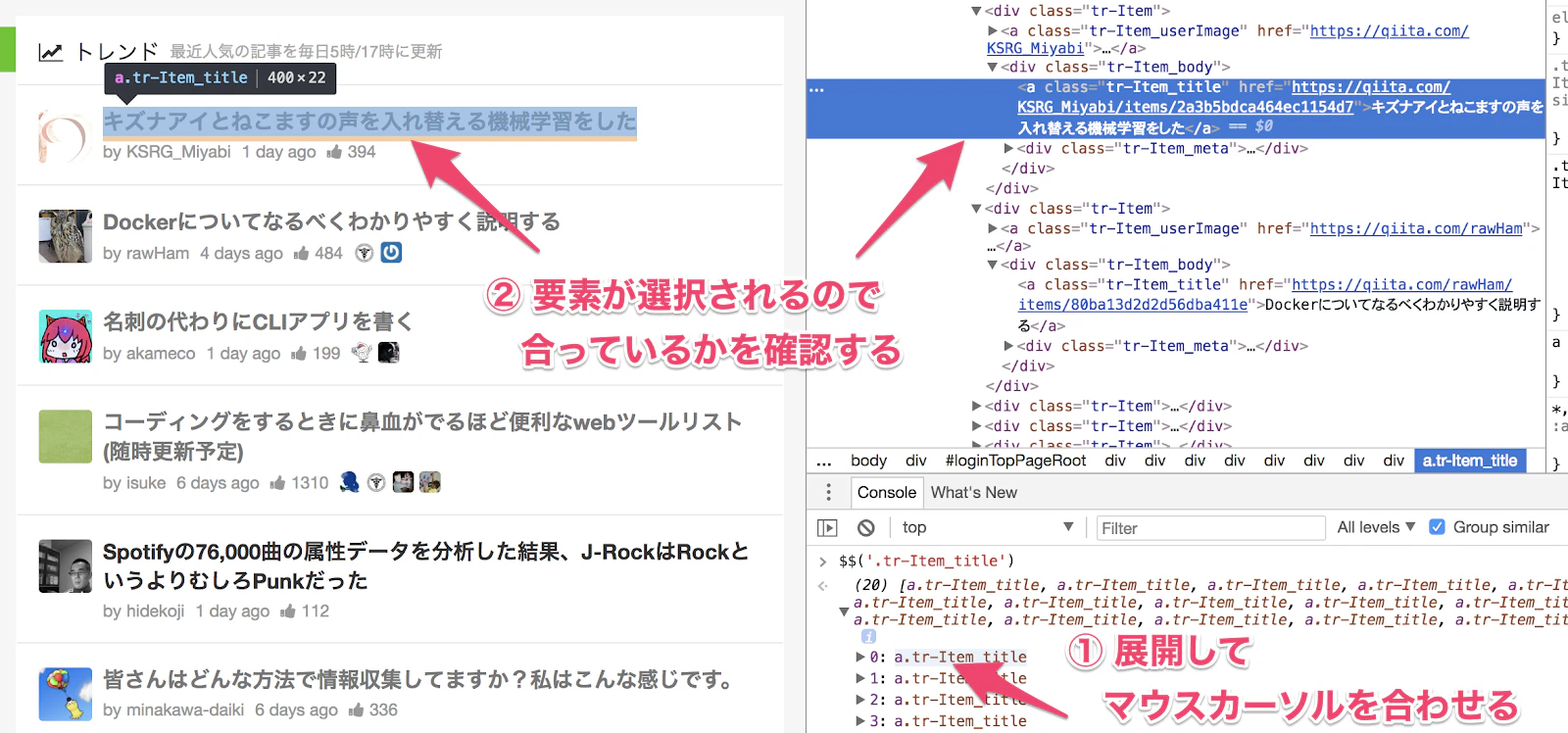1568x733 pixels.
Task: Click the Trend chart icon
Action: tap(51, 52)
